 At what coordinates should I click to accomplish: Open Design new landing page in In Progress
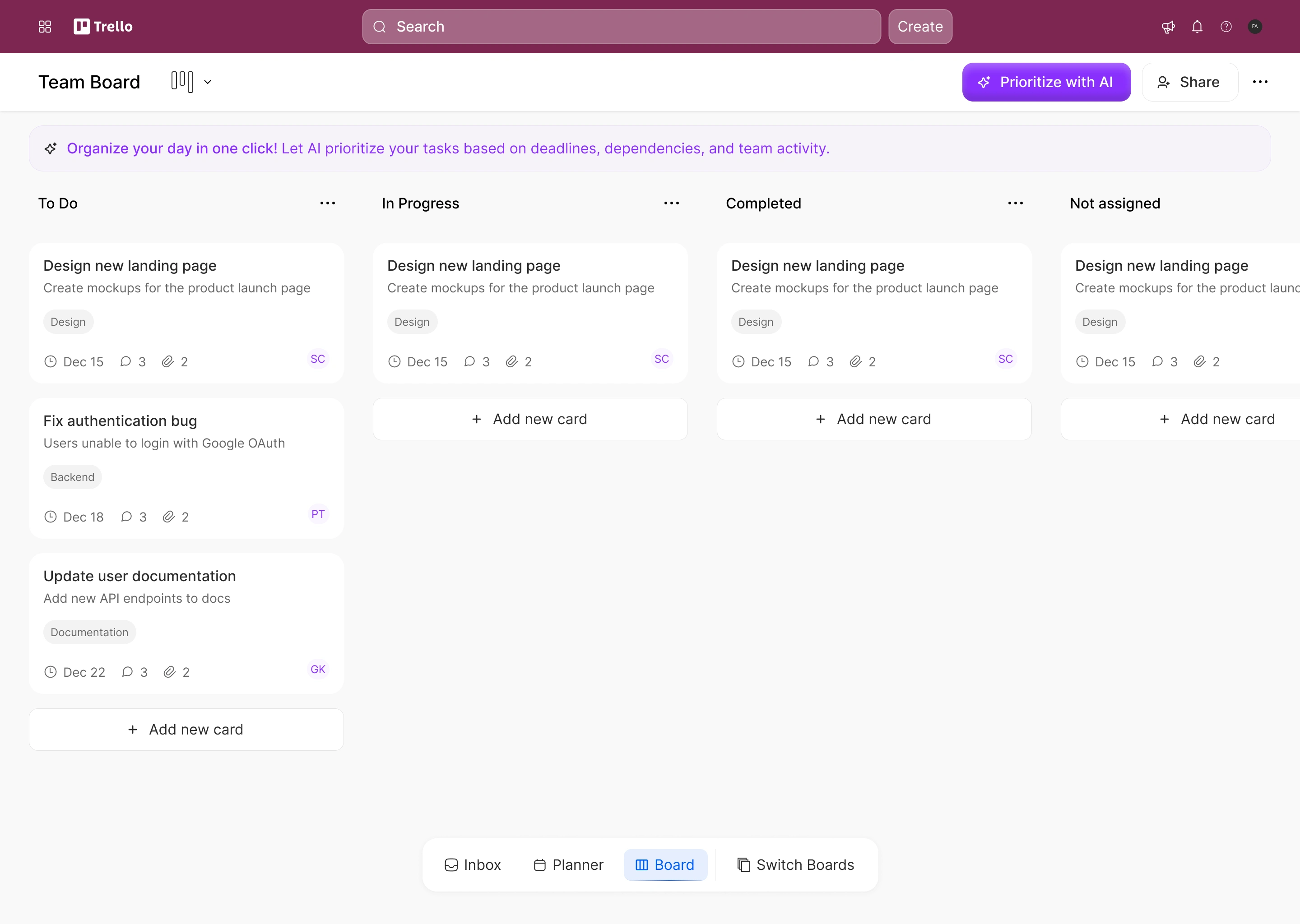tap(474, 266)
